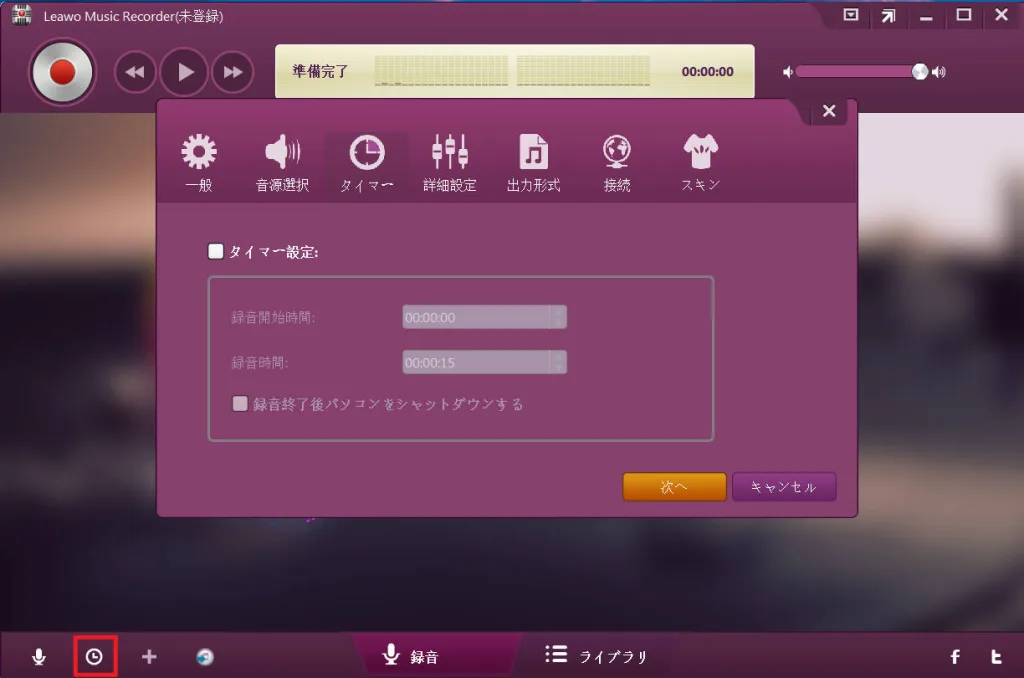The width and height of the screenshot is (1024, 678).
Task: Open the 録音開始時間 time stepper dropdown
Action: pos(557,316)
